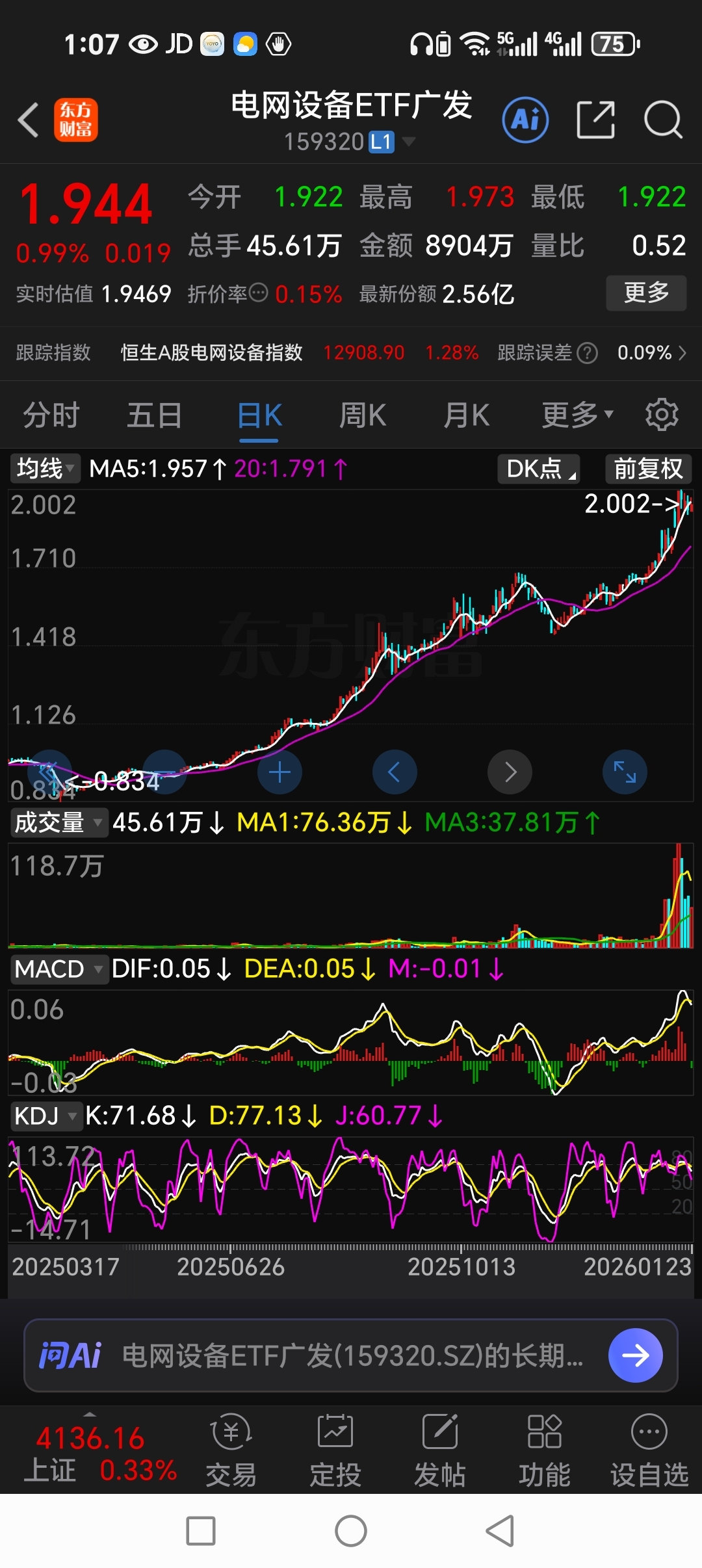Tap Android back triangle button
This screenshot has width=702, height=1568.
click(500, 1531)
